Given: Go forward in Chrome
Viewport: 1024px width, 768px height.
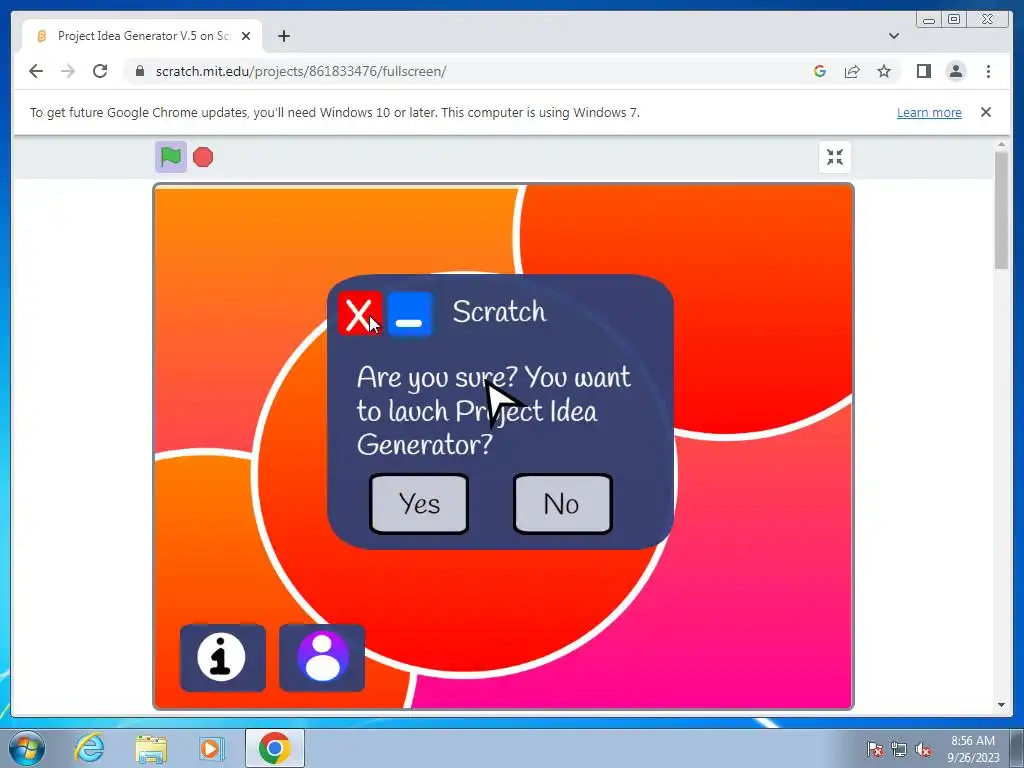Looking at the screenshot, I should (x=68, y=71).
